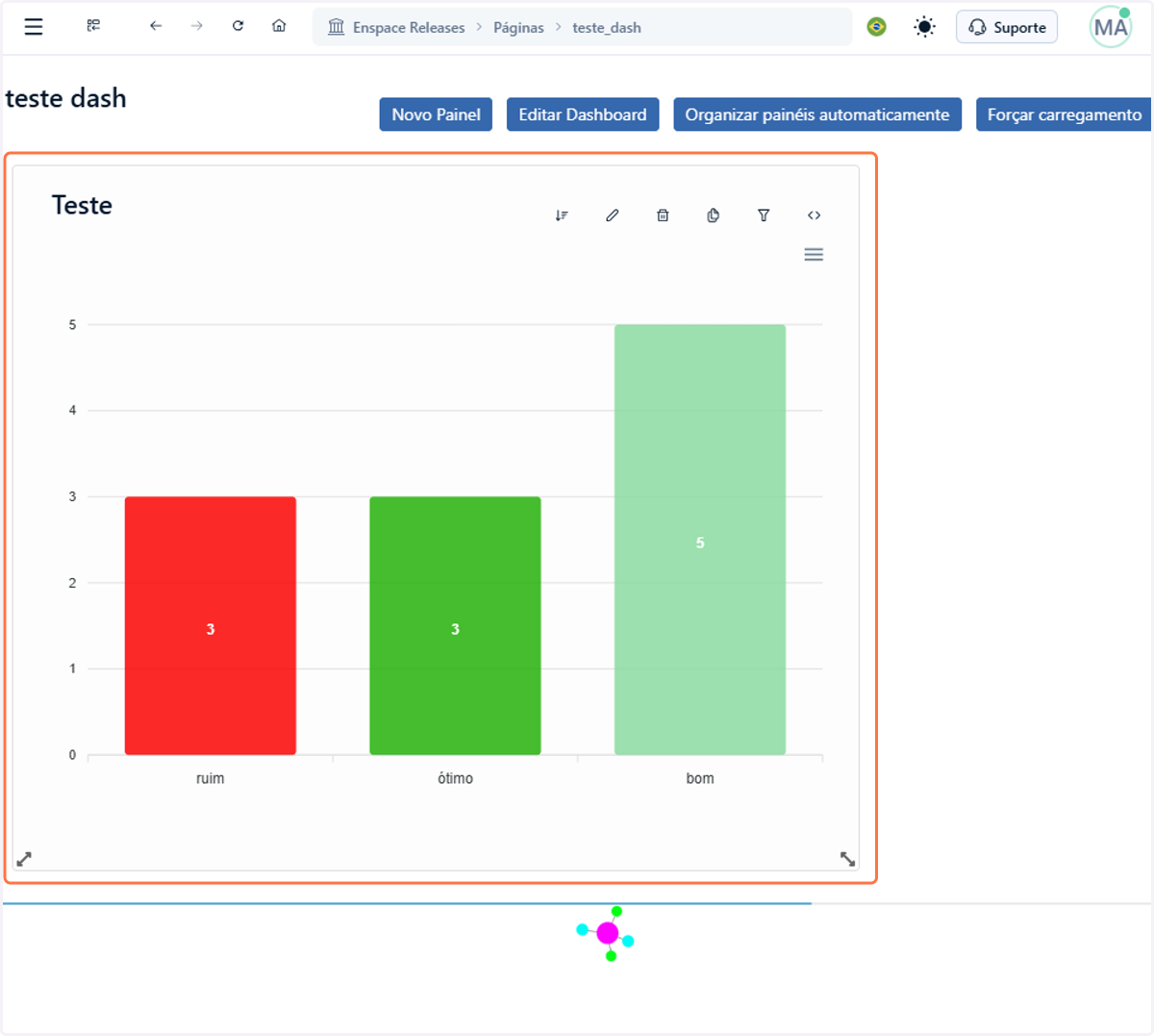
Task: Open the Teste panel filter funnel
Action: click(x=764, y=215)
